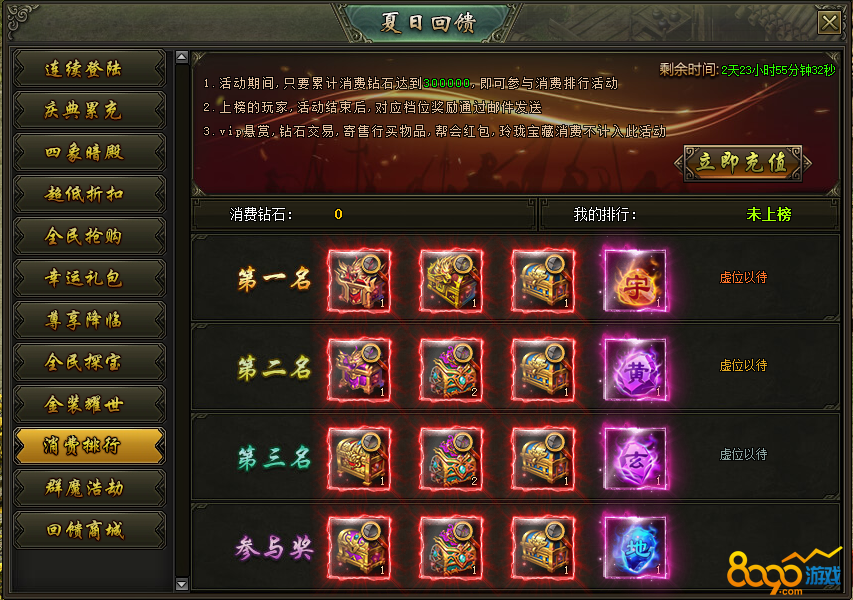853x600 pixels.
Task: Click second place purple 黄 stone icon
Action: pyautogui.click(x=635, y=370)
